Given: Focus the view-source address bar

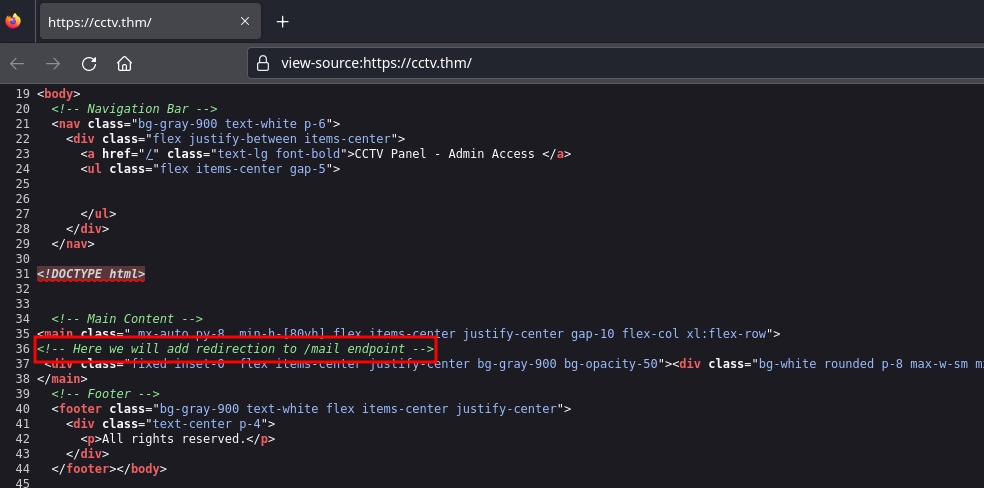Looking at the screenshot, I should pos(600,63).
